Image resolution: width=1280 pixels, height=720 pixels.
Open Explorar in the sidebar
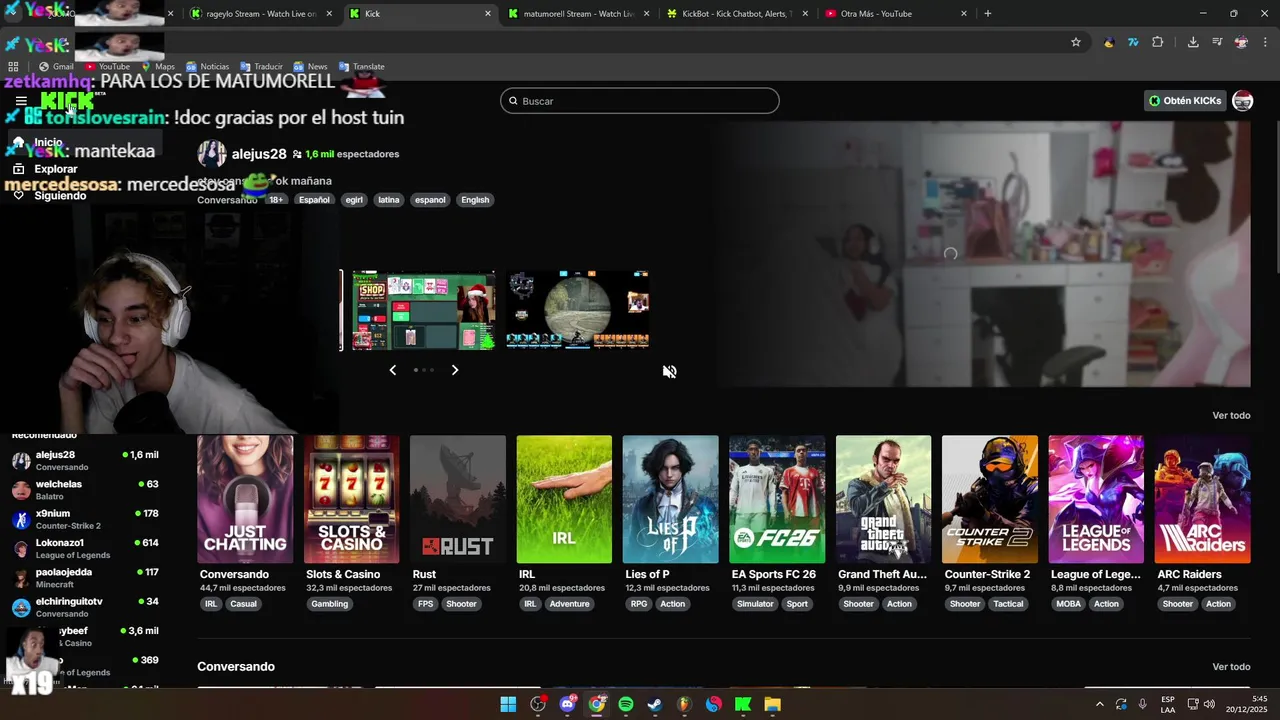pos(56,169)
